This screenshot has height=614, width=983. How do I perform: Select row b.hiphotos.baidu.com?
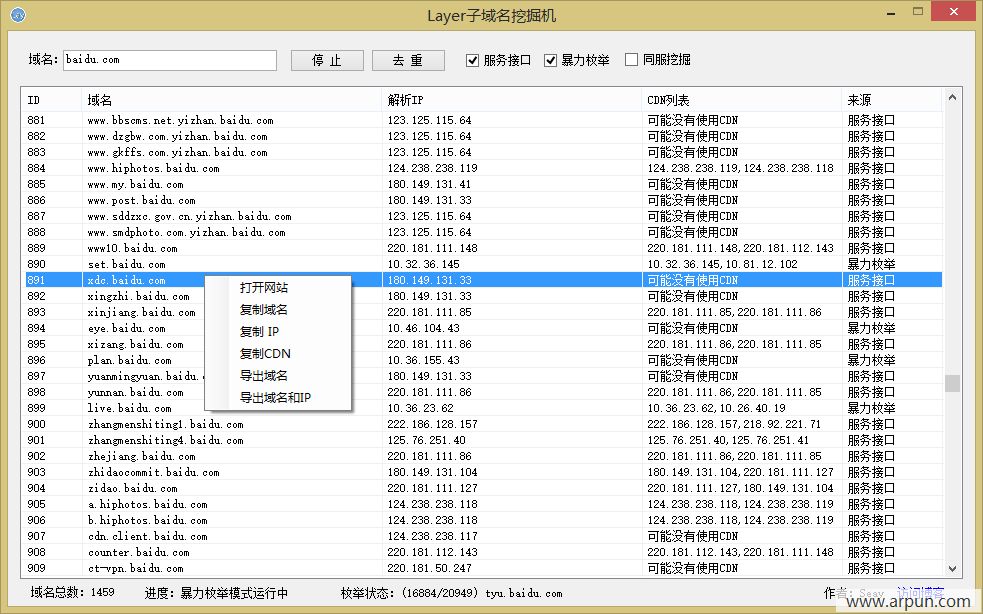click(x=483, y=520)
